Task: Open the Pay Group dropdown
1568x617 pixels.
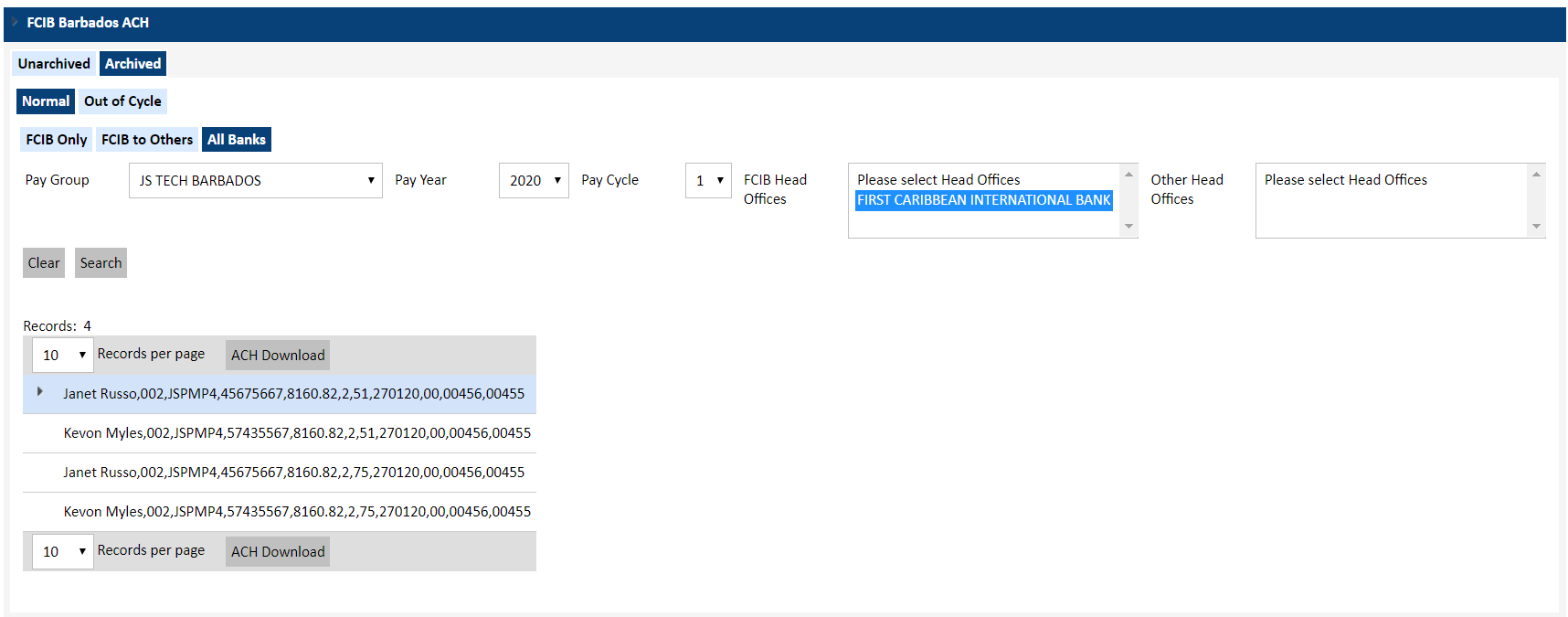Action: 256,181
